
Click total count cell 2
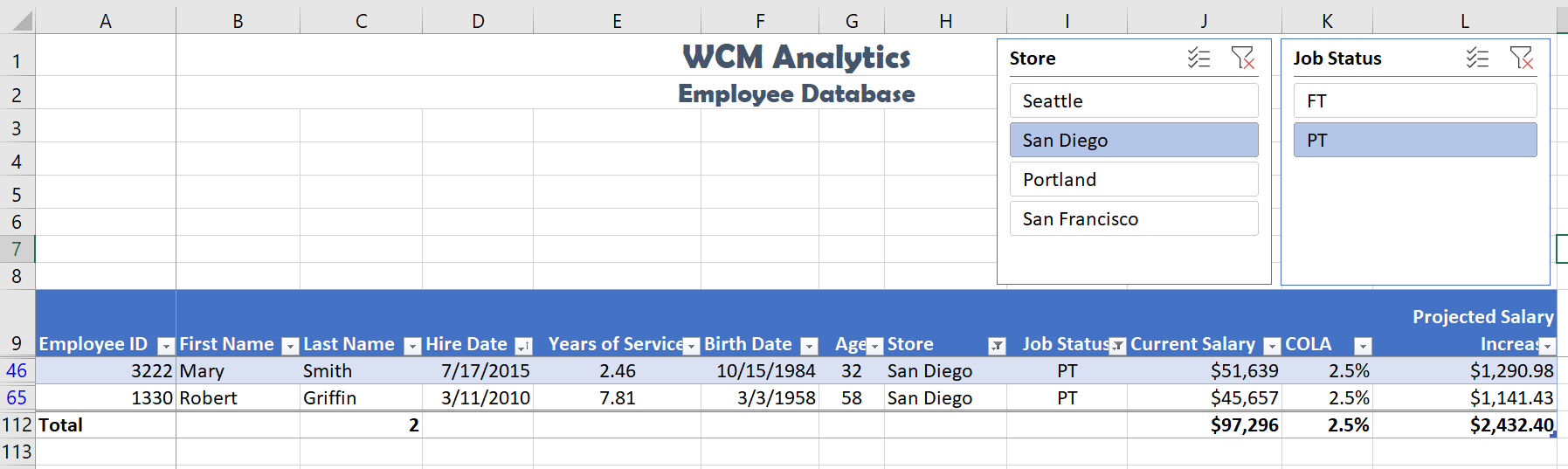tap(361, 425)
